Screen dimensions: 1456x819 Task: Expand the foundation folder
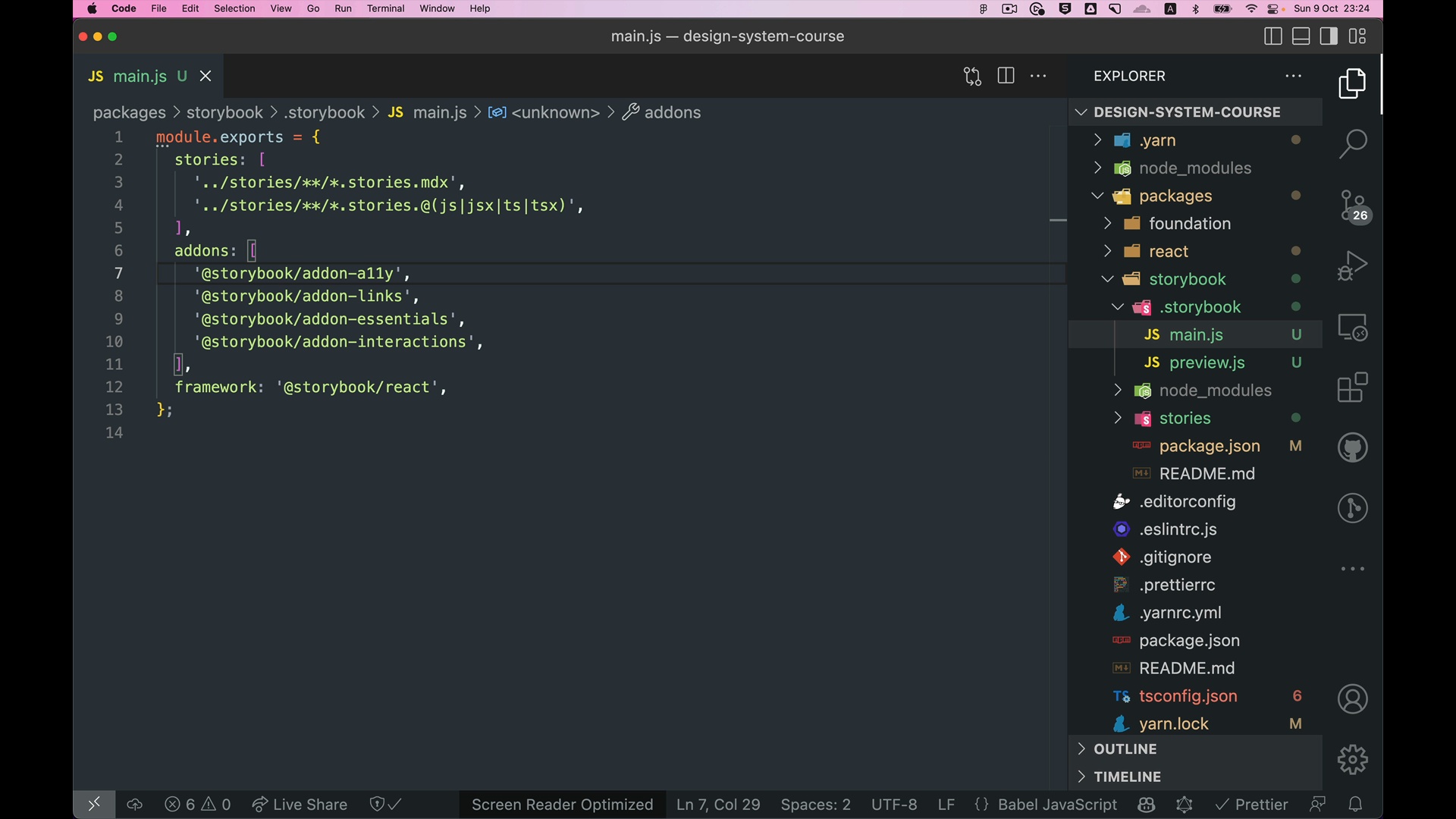click(x=1189, y=224)
